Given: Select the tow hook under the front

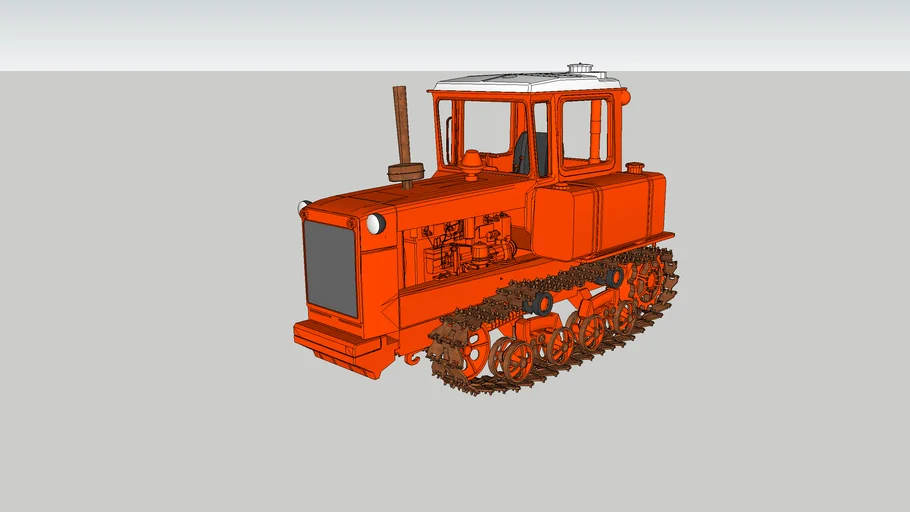Looking at the screenshot, I should tap(411, 355).
